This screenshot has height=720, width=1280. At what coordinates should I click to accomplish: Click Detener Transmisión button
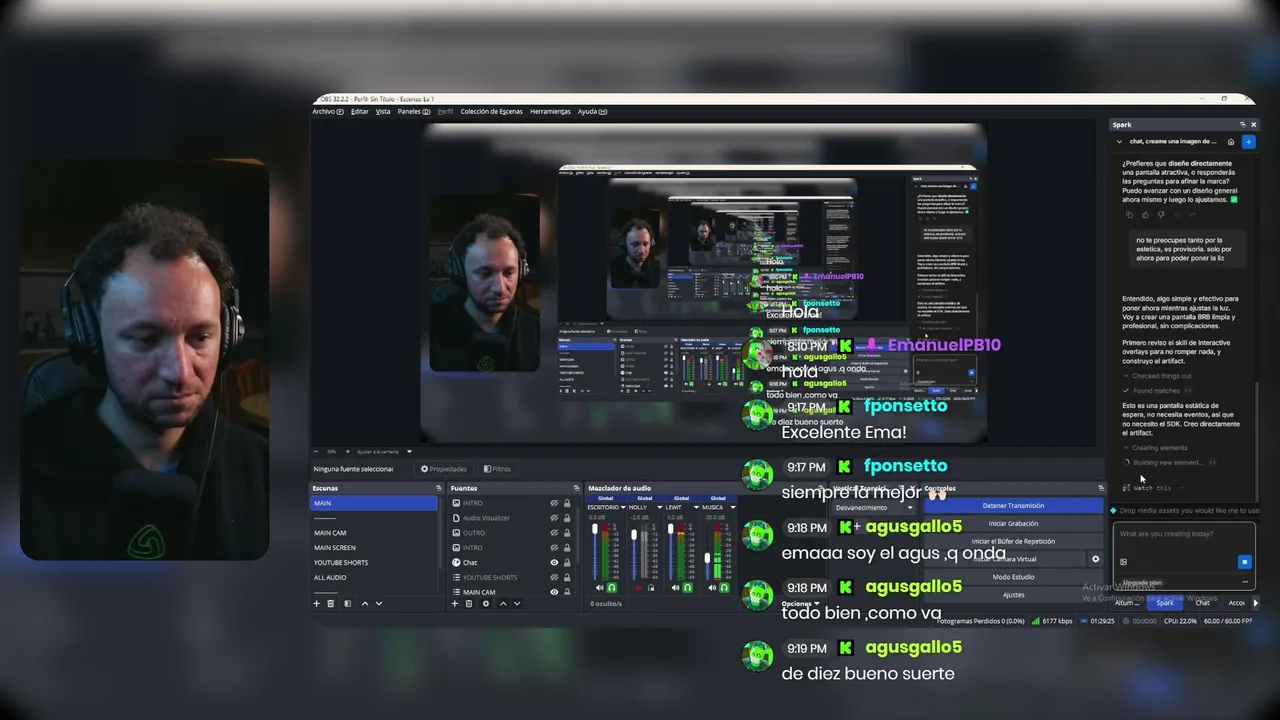coord(1013,505)
